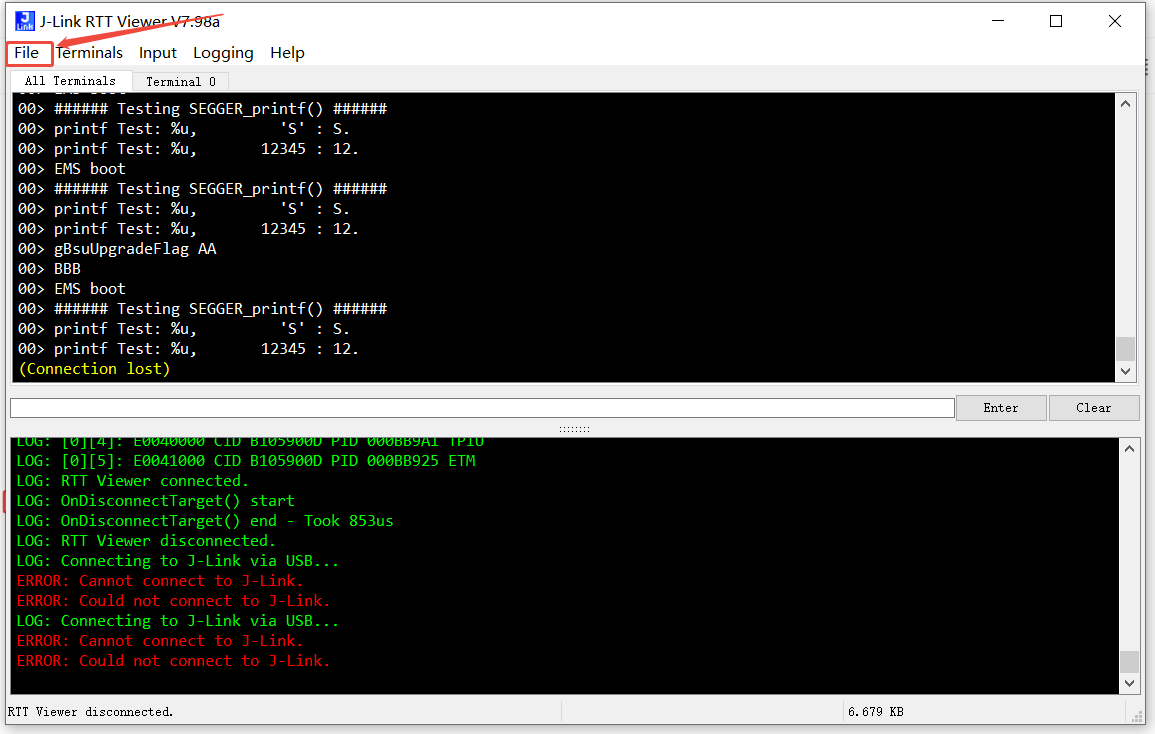Screen dimensions: 1155x734
Task: Click the "00> BBB" terminal line
Action: (x=49, y=269)
